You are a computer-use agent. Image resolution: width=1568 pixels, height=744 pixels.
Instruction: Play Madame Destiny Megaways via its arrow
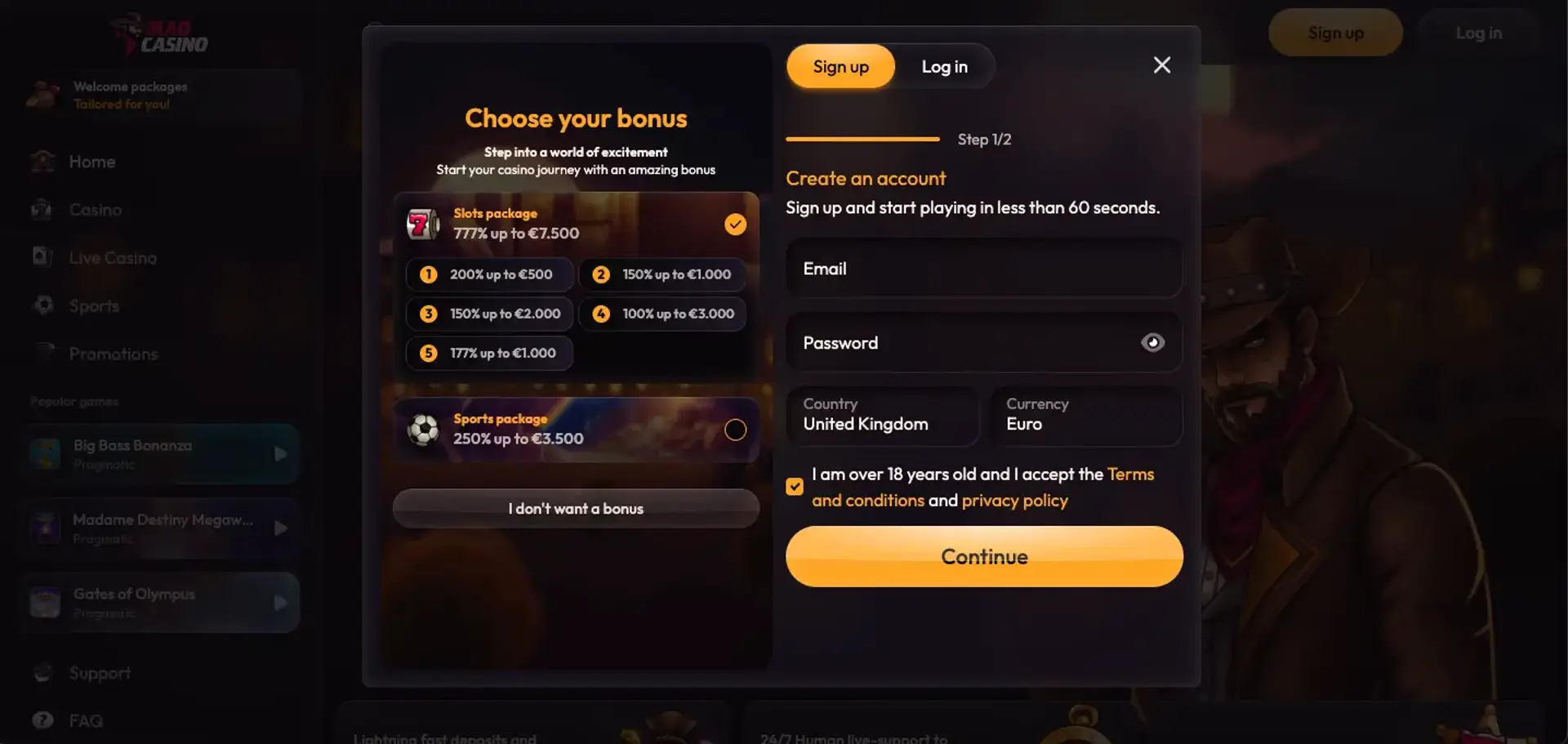pyautogui.click(x=280, y=528)
